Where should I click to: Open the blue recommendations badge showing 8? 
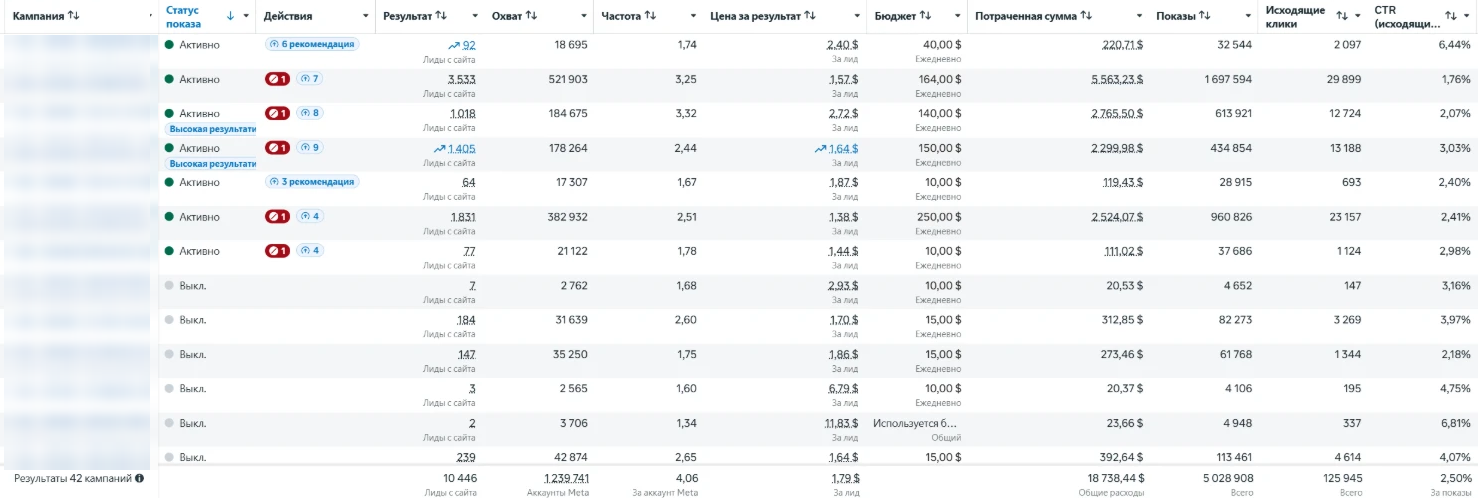tap(309, 113)
